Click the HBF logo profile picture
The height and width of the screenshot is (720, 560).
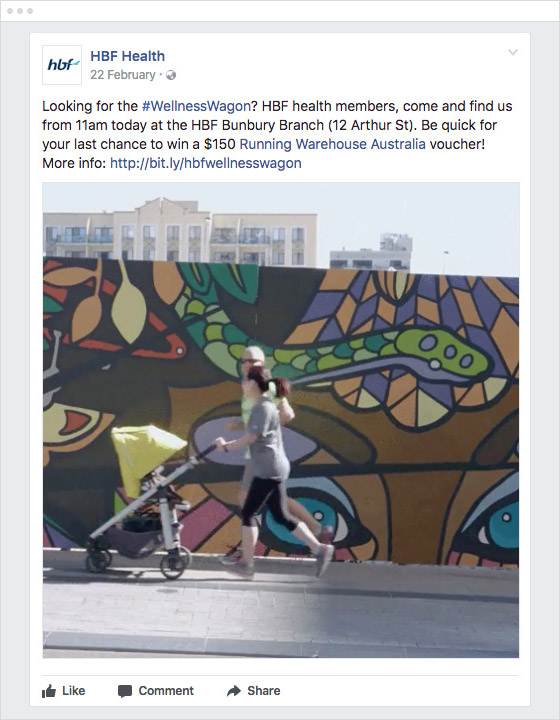click(x=62, y=65)
